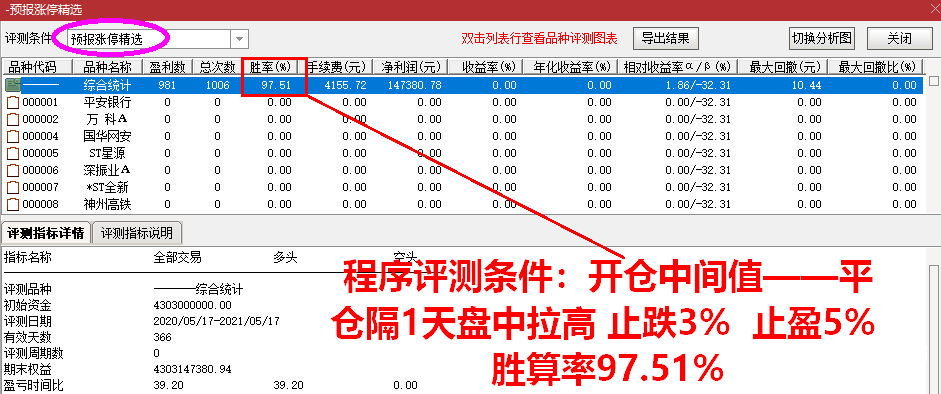Screen dimensions: 941x394
Task: Click the 评测周期数 label
Action: coord(34,353)
